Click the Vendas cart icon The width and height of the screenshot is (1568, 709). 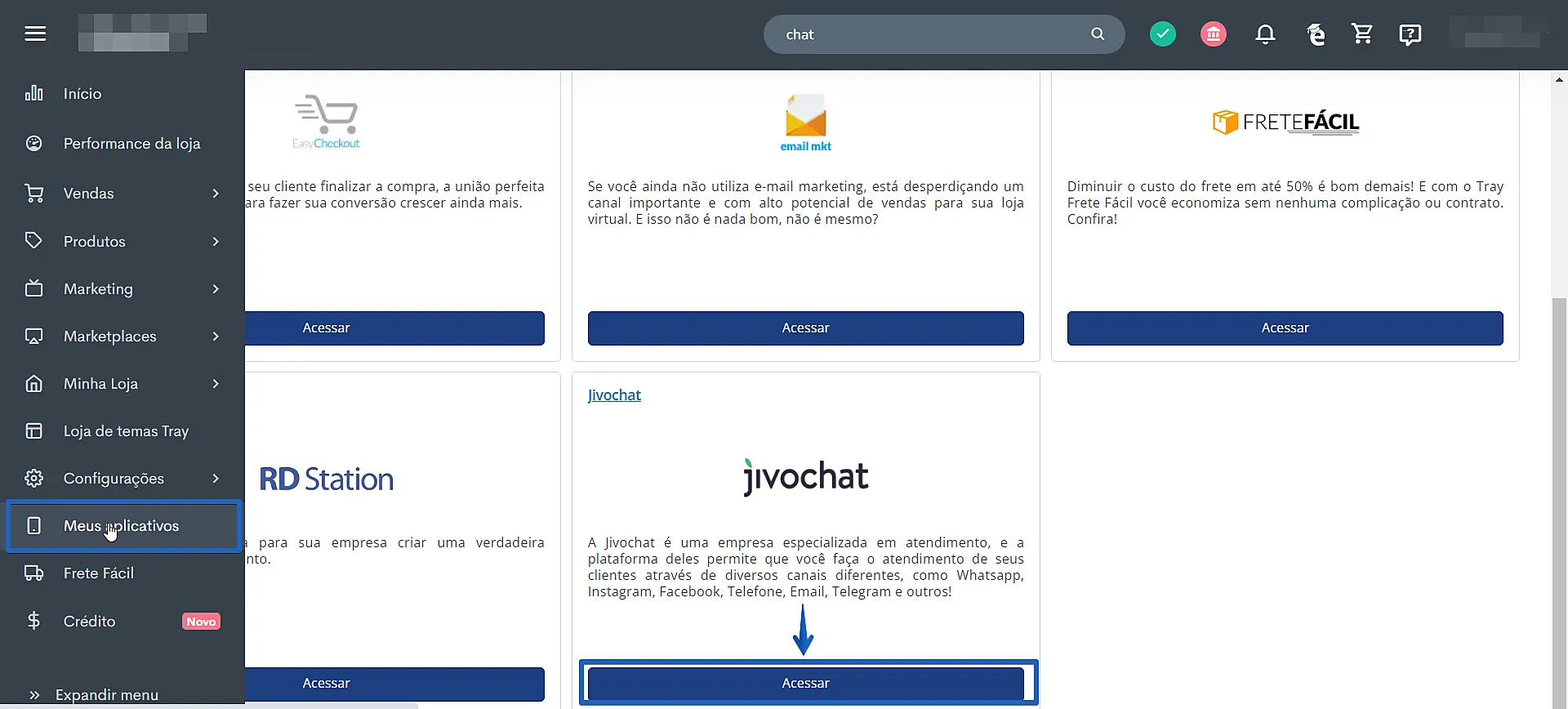(x=33, y=194)
